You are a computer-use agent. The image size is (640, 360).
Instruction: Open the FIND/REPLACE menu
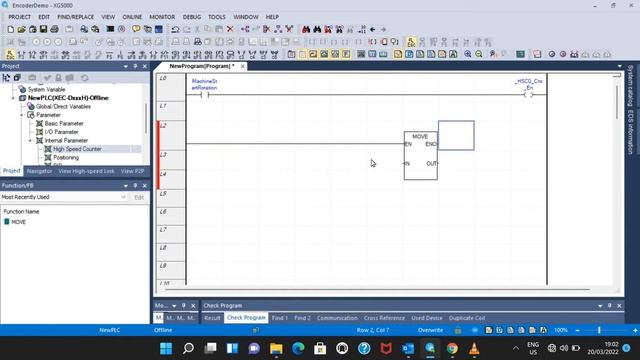click(76, 17)
